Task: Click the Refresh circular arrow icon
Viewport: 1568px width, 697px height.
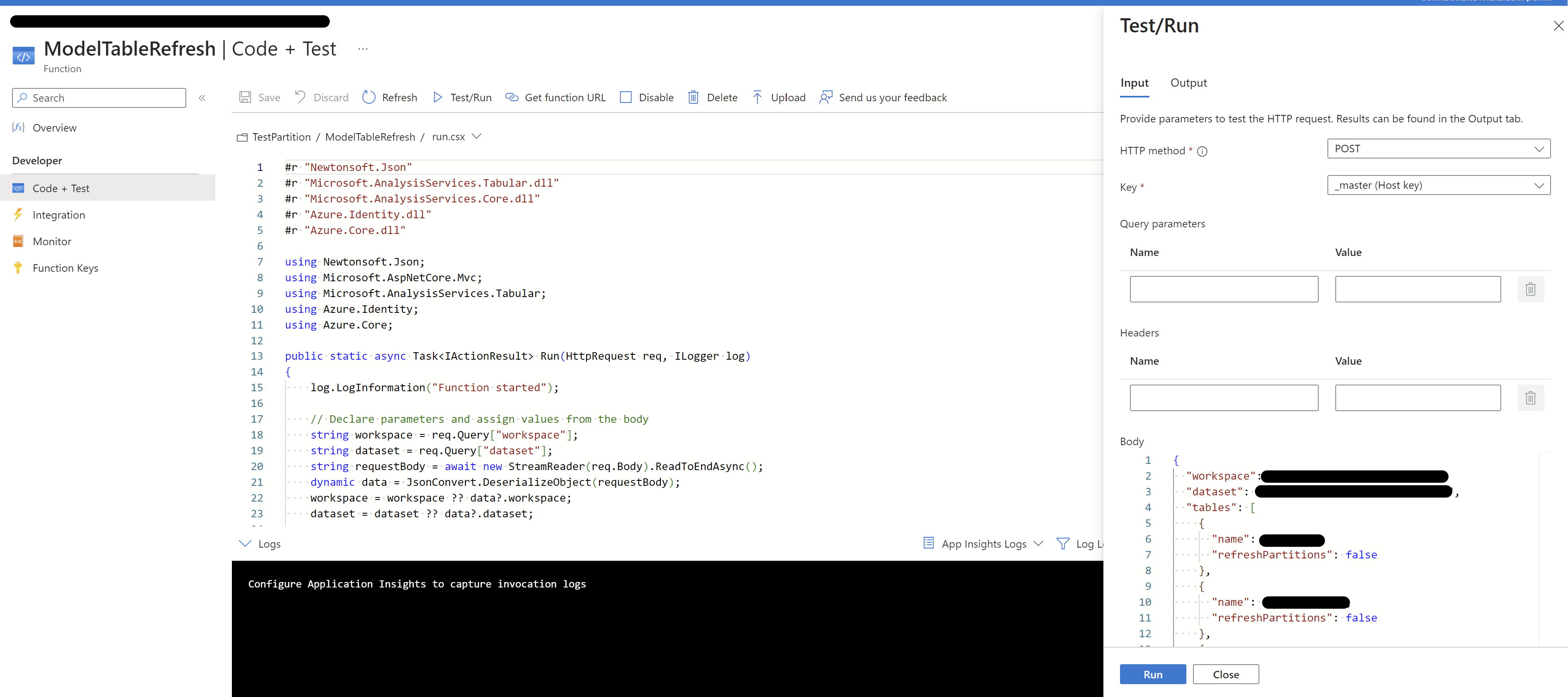Action: [x=369, y=97]
